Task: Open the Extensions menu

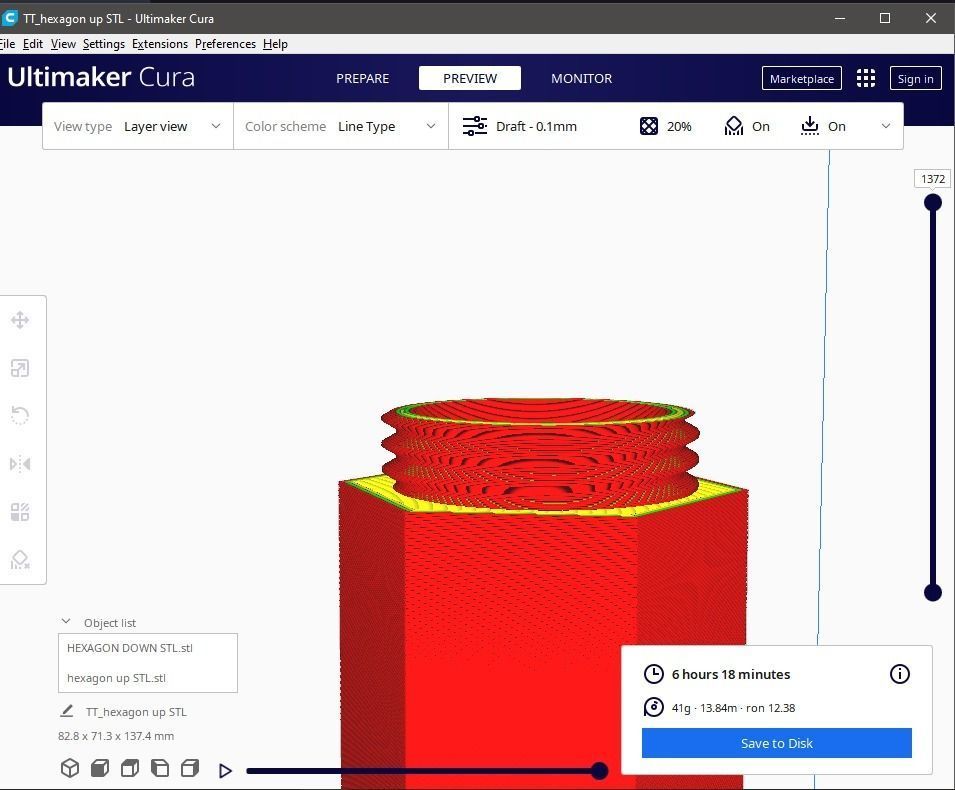Action: [160, 44]
